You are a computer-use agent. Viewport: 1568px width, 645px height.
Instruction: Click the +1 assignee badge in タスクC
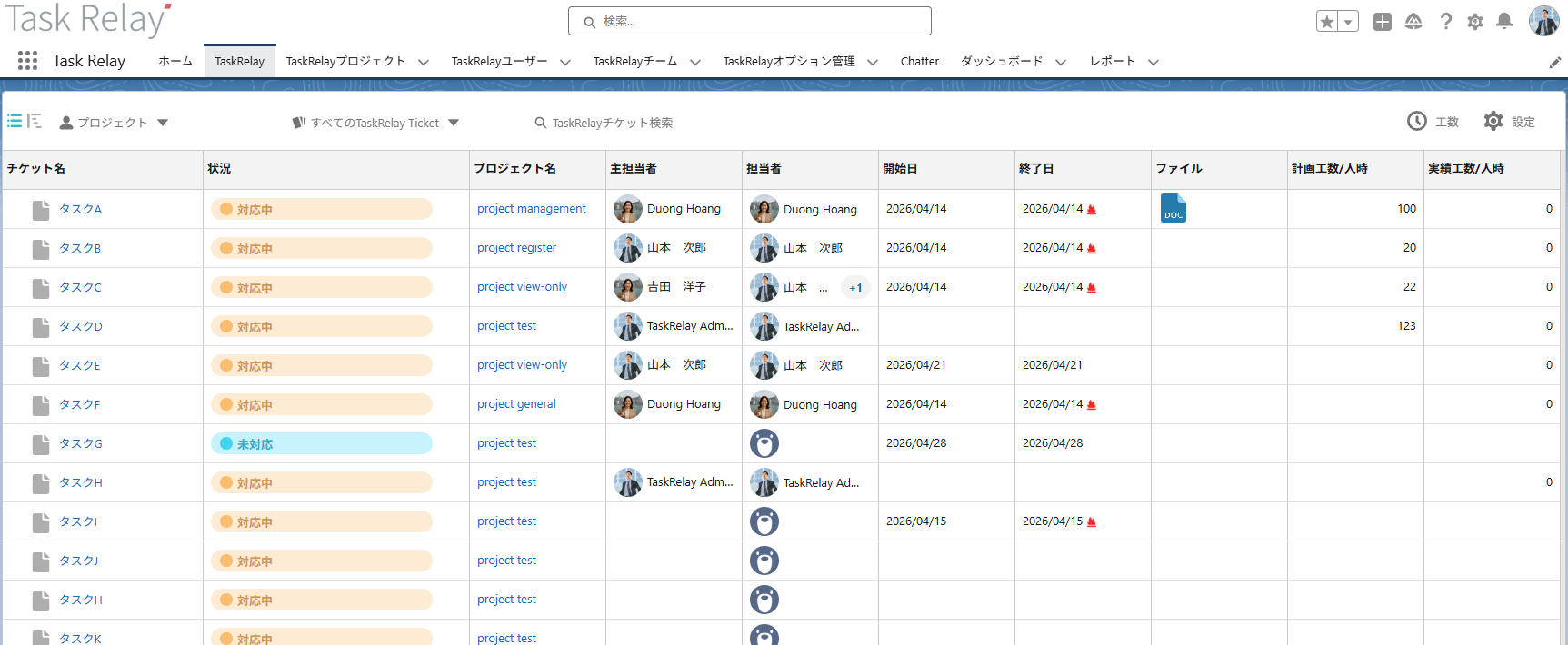855,288
